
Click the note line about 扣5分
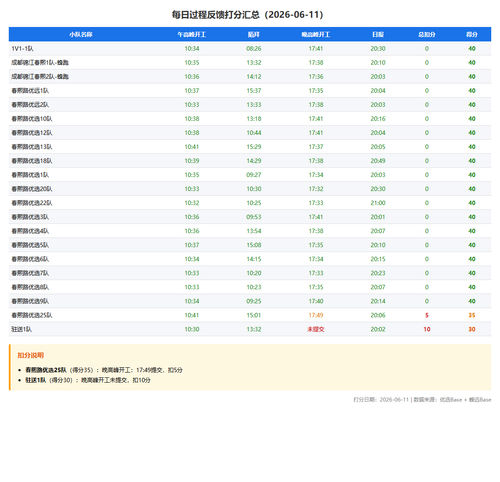coord(104,370)
